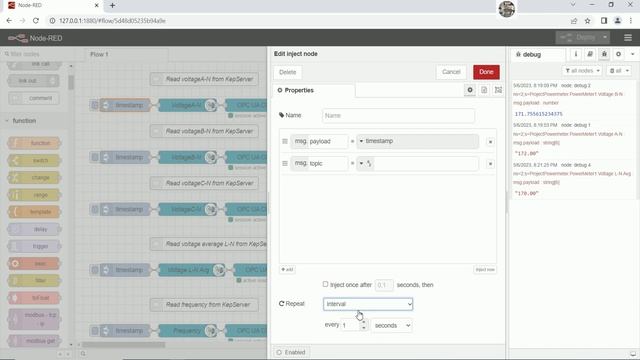Open Chrome tab search chevron
The image size is (640, 360).
[x=573, y=5]
